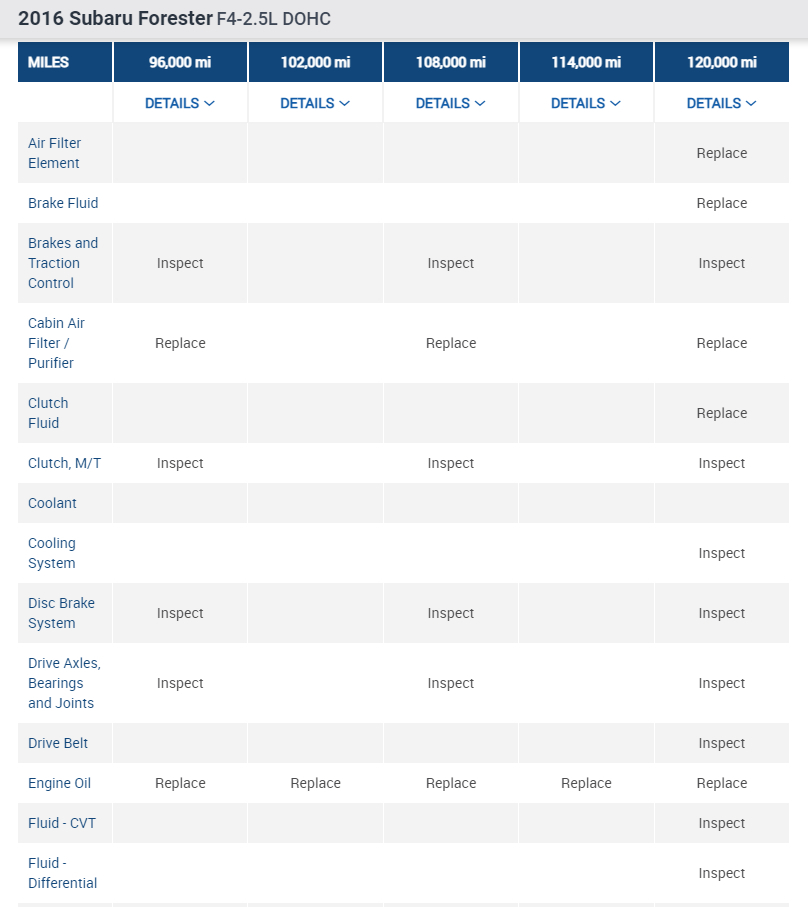Click the Clutch, M/T link

pyautogui.click(x=64, y=463)
